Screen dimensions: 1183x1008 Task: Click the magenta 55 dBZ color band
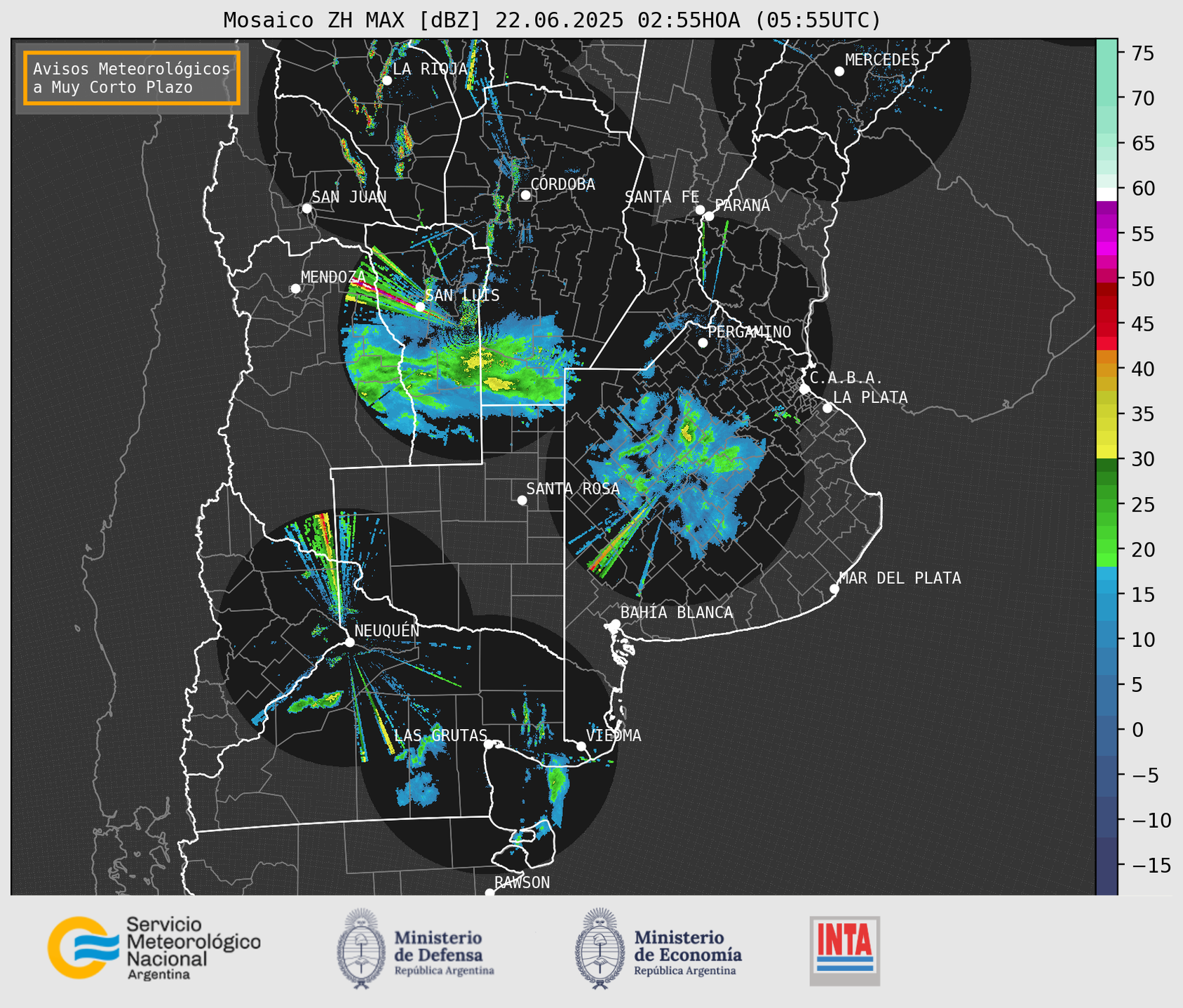click(1106, 236)
